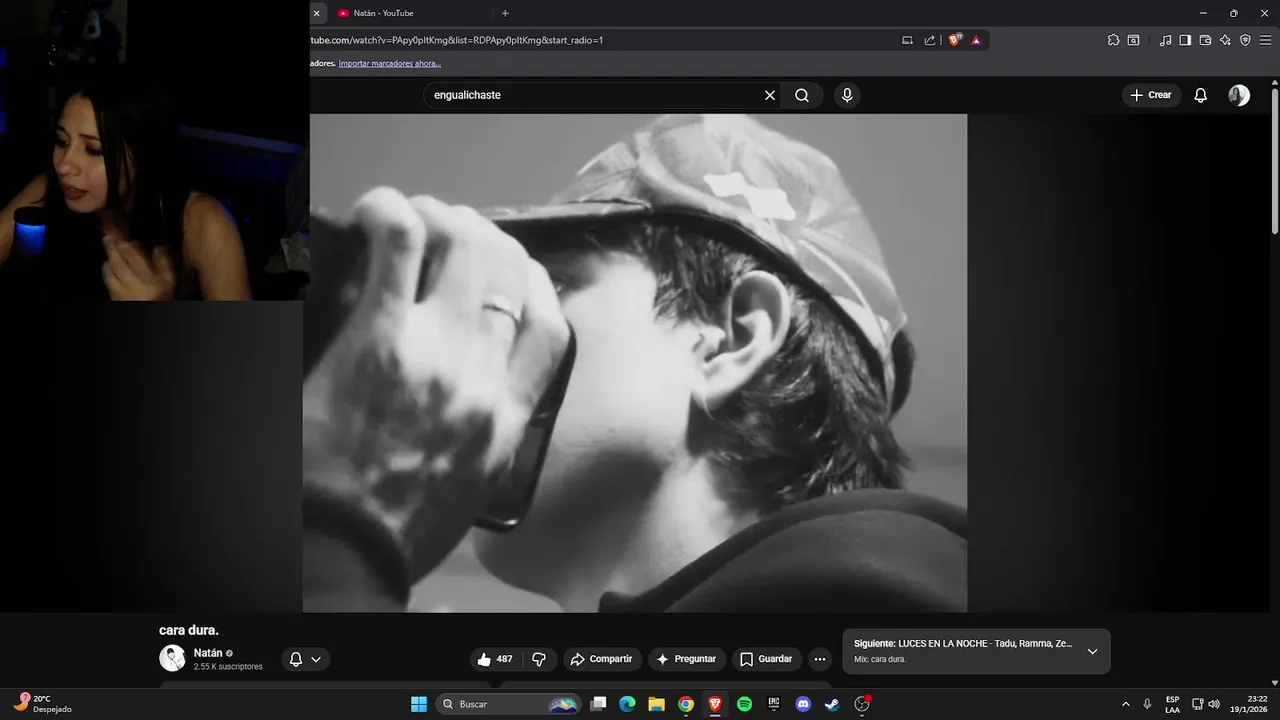The image size is (1280, 720).
Task: Install app icon in address bar
Action: pos(907,40)
